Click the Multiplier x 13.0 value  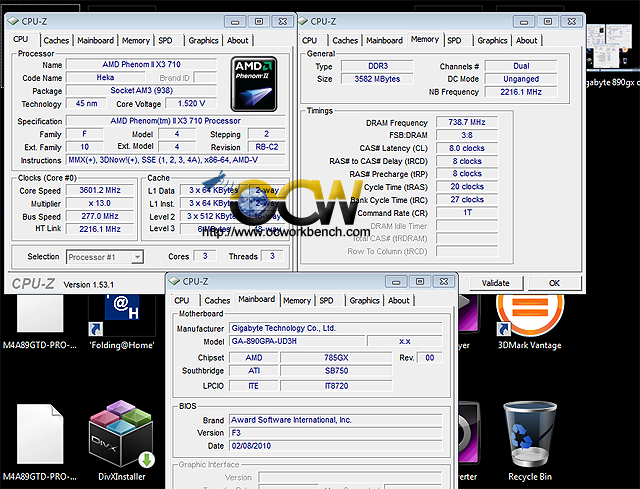click(100, 203)
